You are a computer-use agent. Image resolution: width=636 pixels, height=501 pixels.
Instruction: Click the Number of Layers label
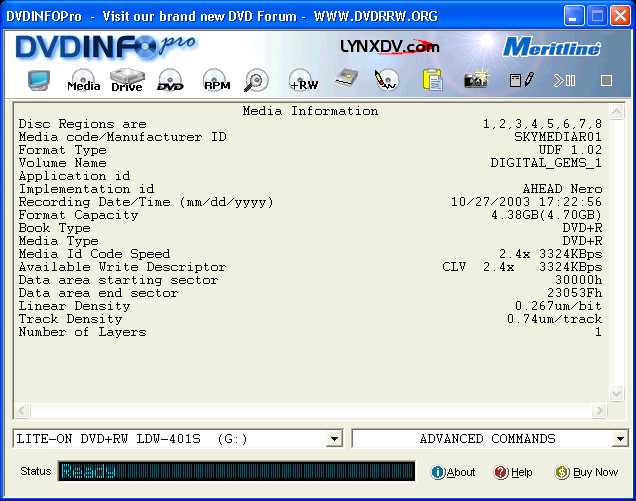pos(83,332)
